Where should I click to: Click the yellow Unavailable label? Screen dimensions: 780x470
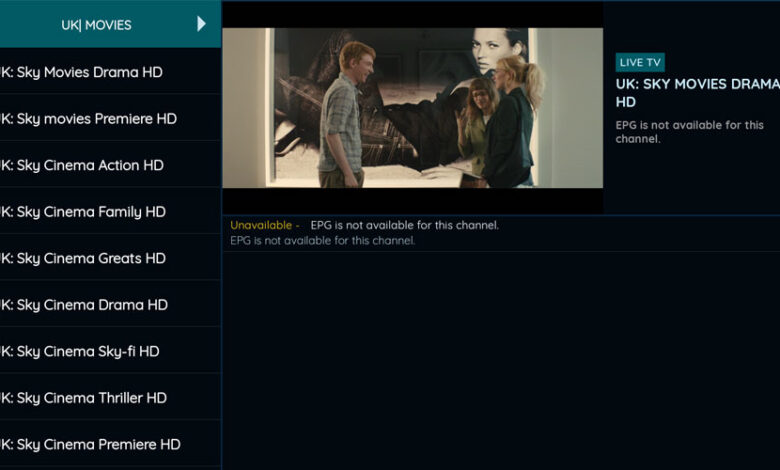click(265, 225)
